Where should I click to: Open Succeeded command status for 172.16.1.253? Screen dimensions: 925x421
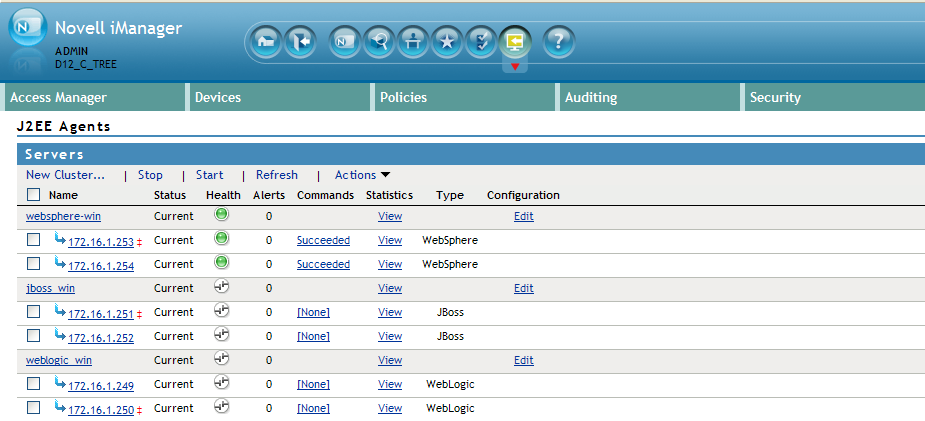323,240
